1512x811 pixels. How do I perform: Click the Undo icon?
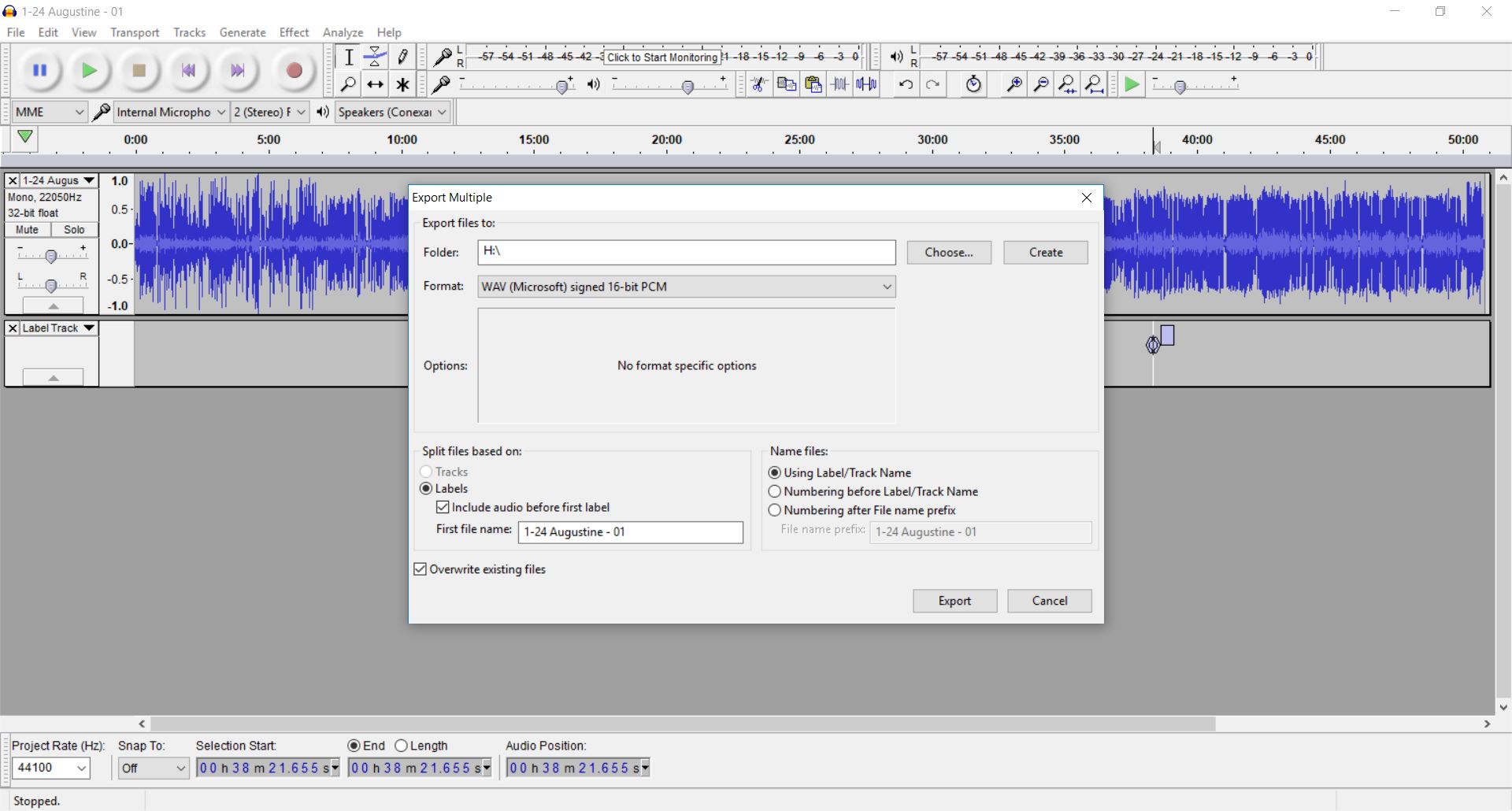904,84
